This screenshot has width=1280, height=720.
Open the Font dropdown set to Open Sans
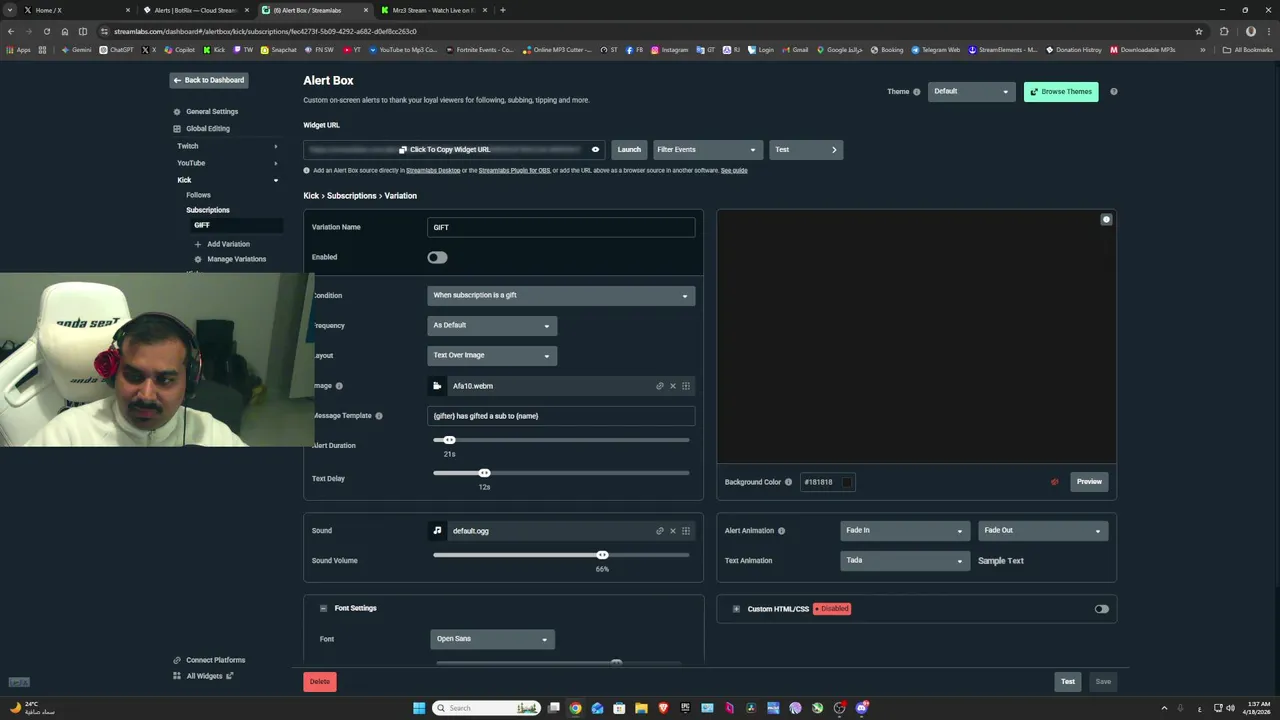[492, 639]
